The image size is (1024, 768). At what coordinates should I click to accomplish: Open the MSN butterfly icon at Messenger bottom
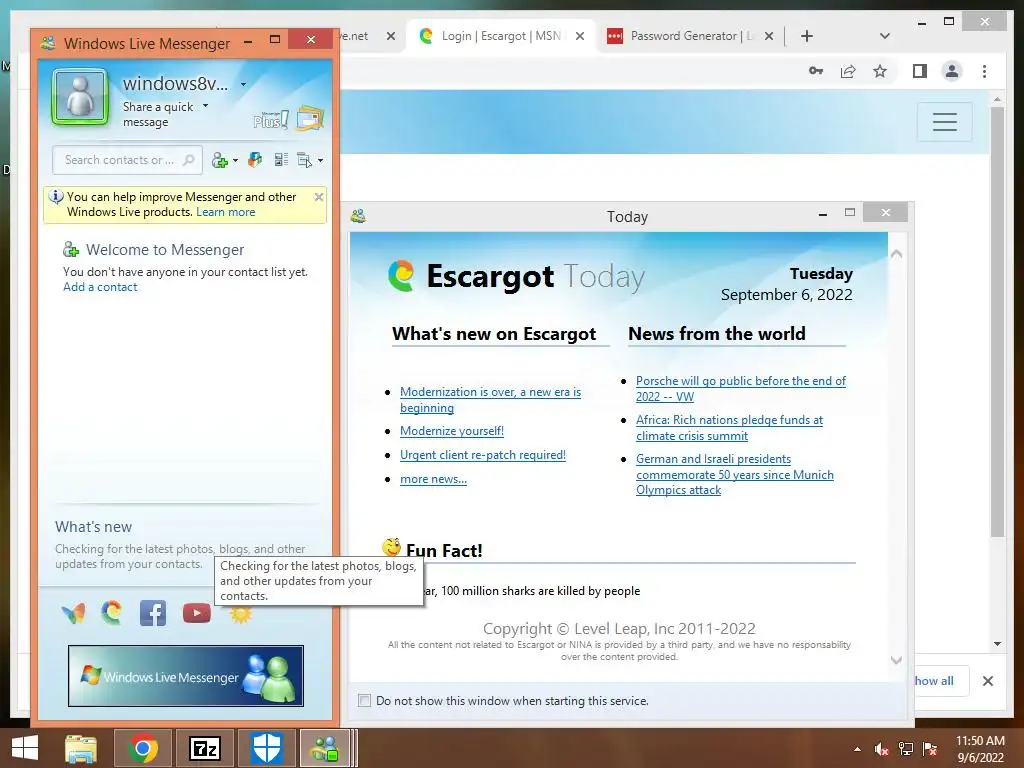73,613
